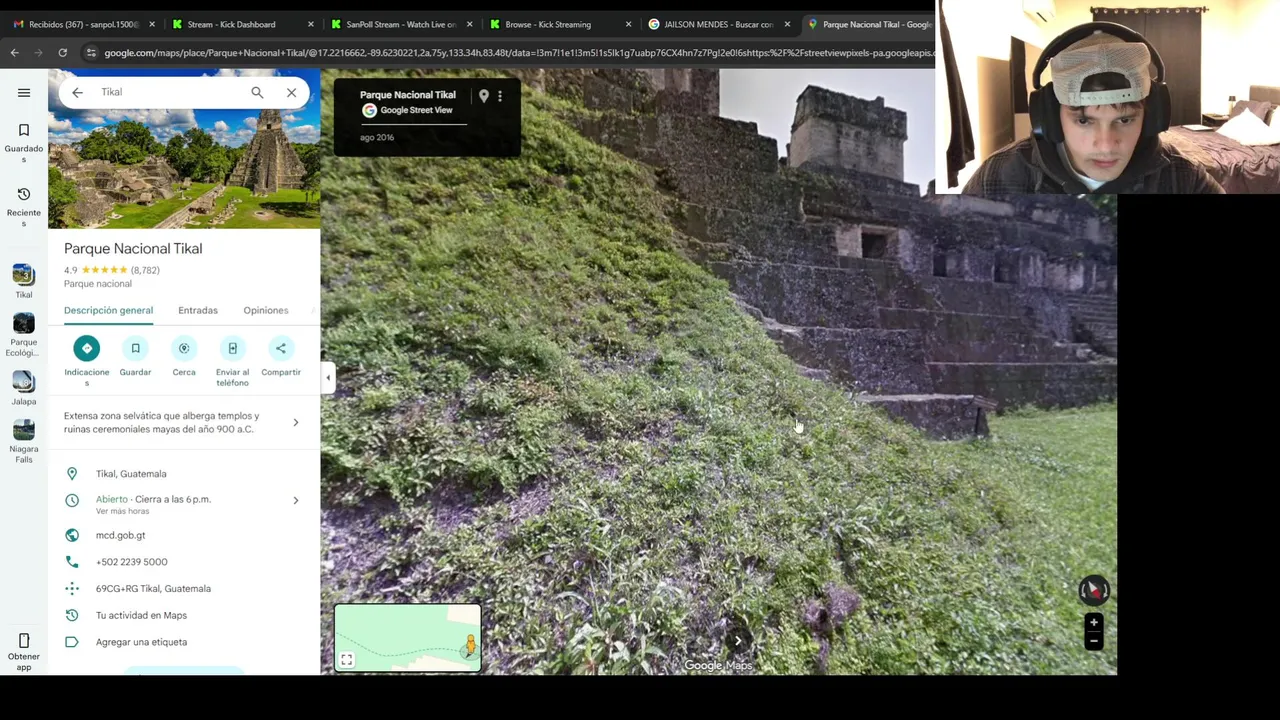Screen dimensions: 1280x720
Task: Select the Niagara Falls recent place thumbnail
Action: (24, 429)
